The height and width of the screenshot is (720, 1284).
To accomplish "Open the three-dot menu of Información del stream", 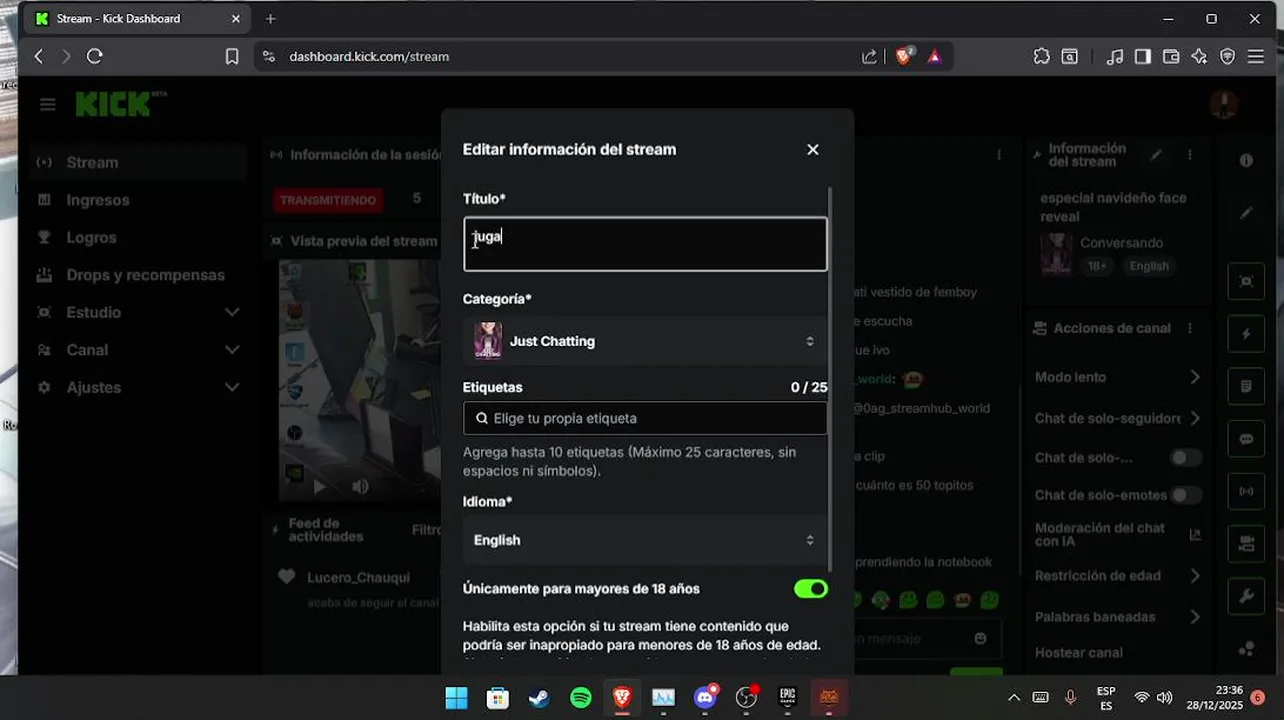I will click(1190, 155).
